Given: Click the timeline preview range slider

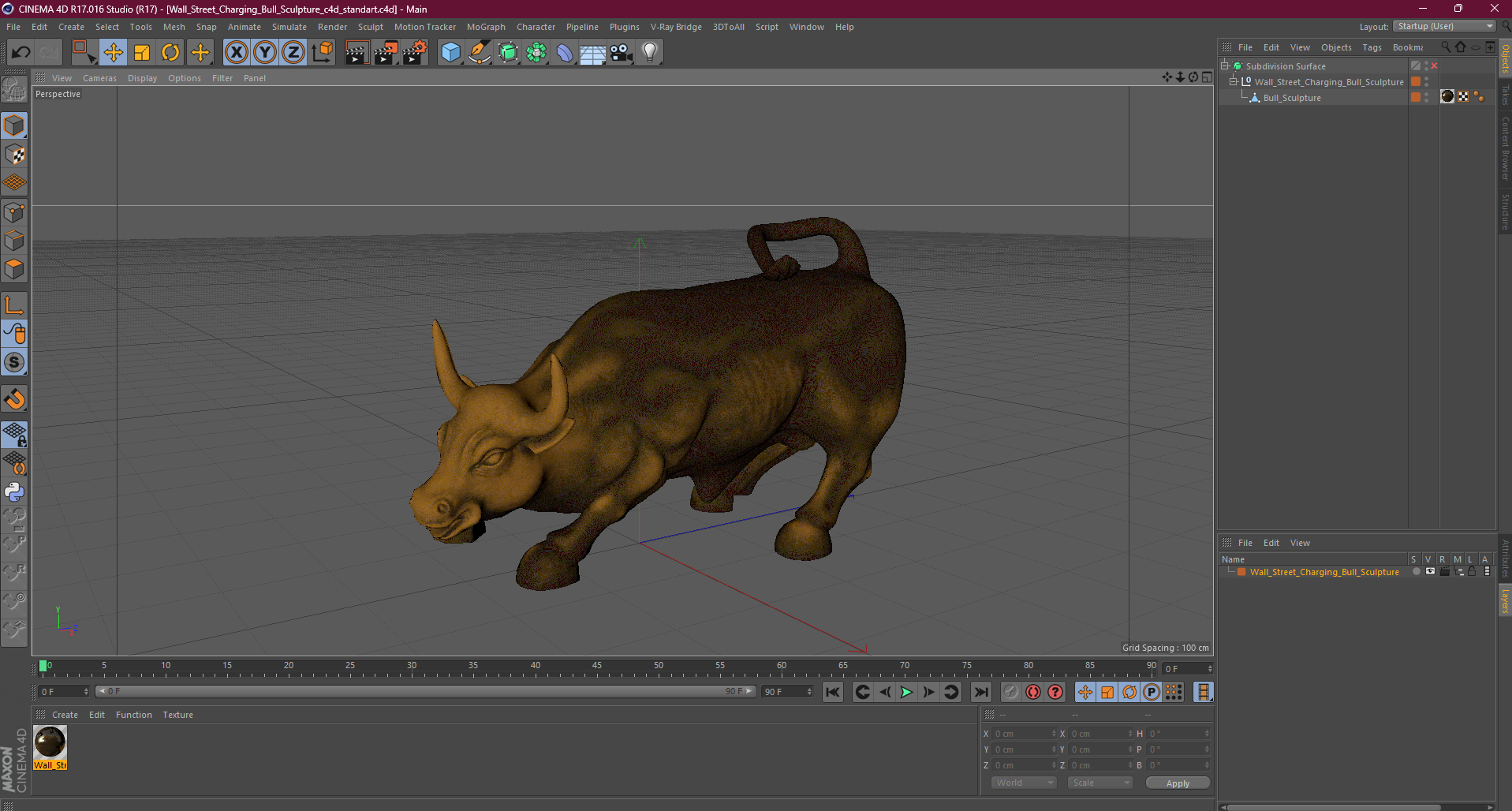Looking at the screenshot, I should [425, 691].
